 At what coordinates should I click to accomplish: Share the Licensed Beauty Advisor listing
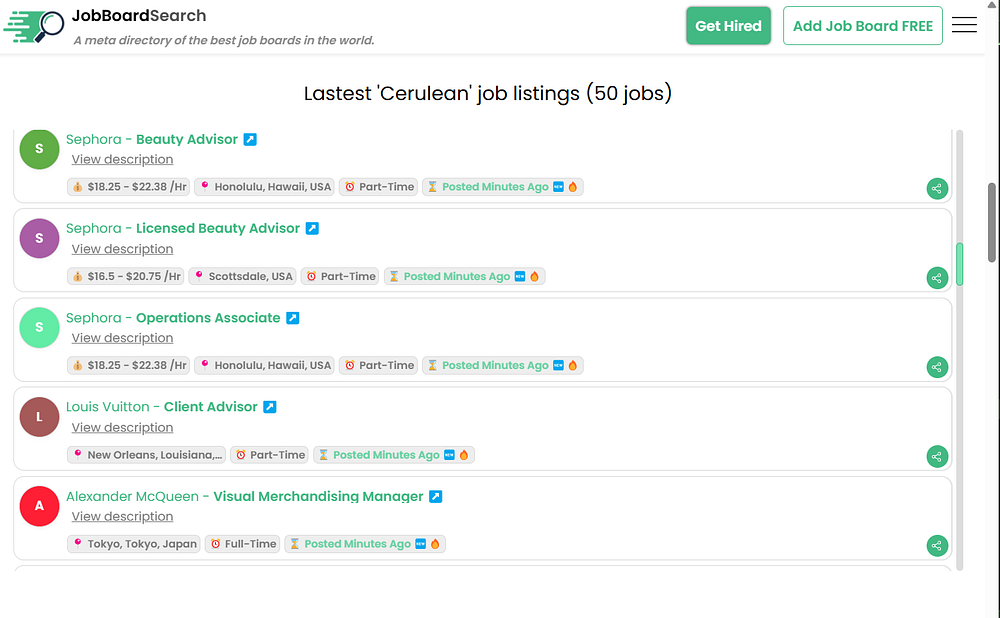(x=937, y=278)
